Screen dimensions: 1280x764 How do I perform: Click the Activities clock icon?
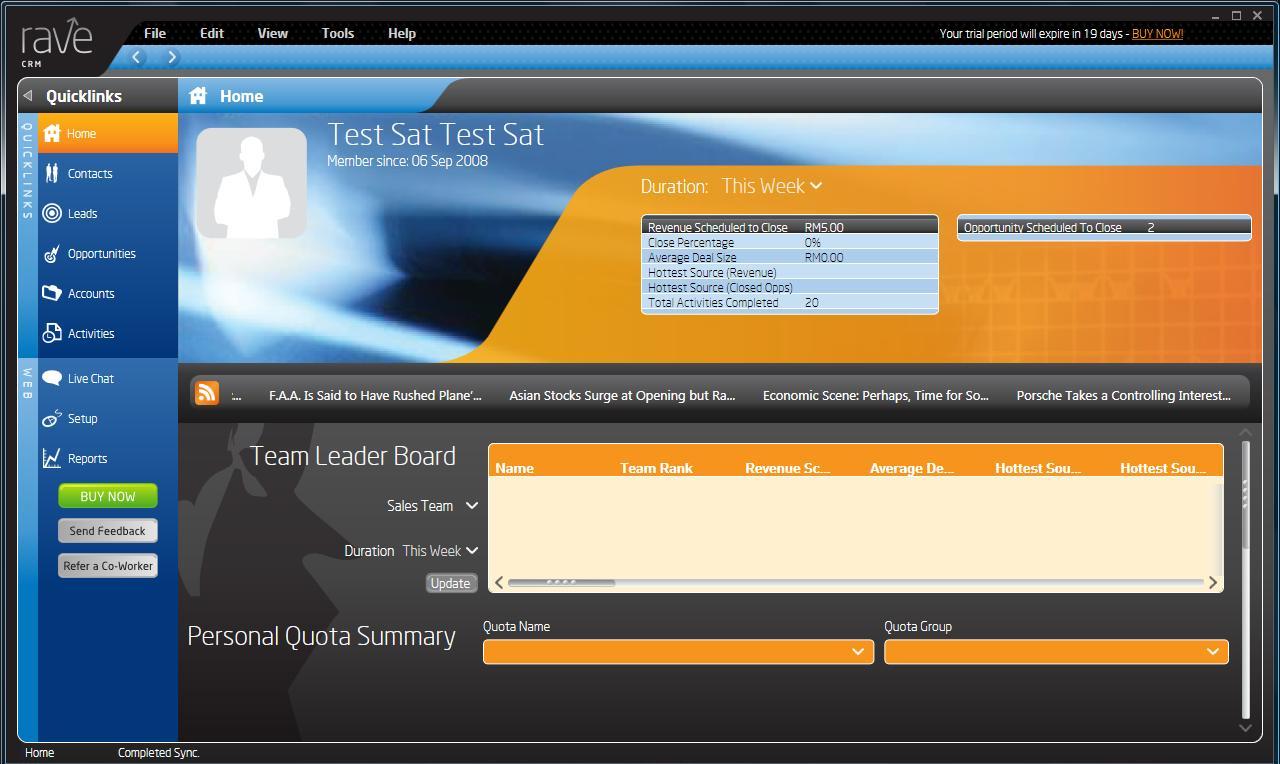(x=52, y=334)
